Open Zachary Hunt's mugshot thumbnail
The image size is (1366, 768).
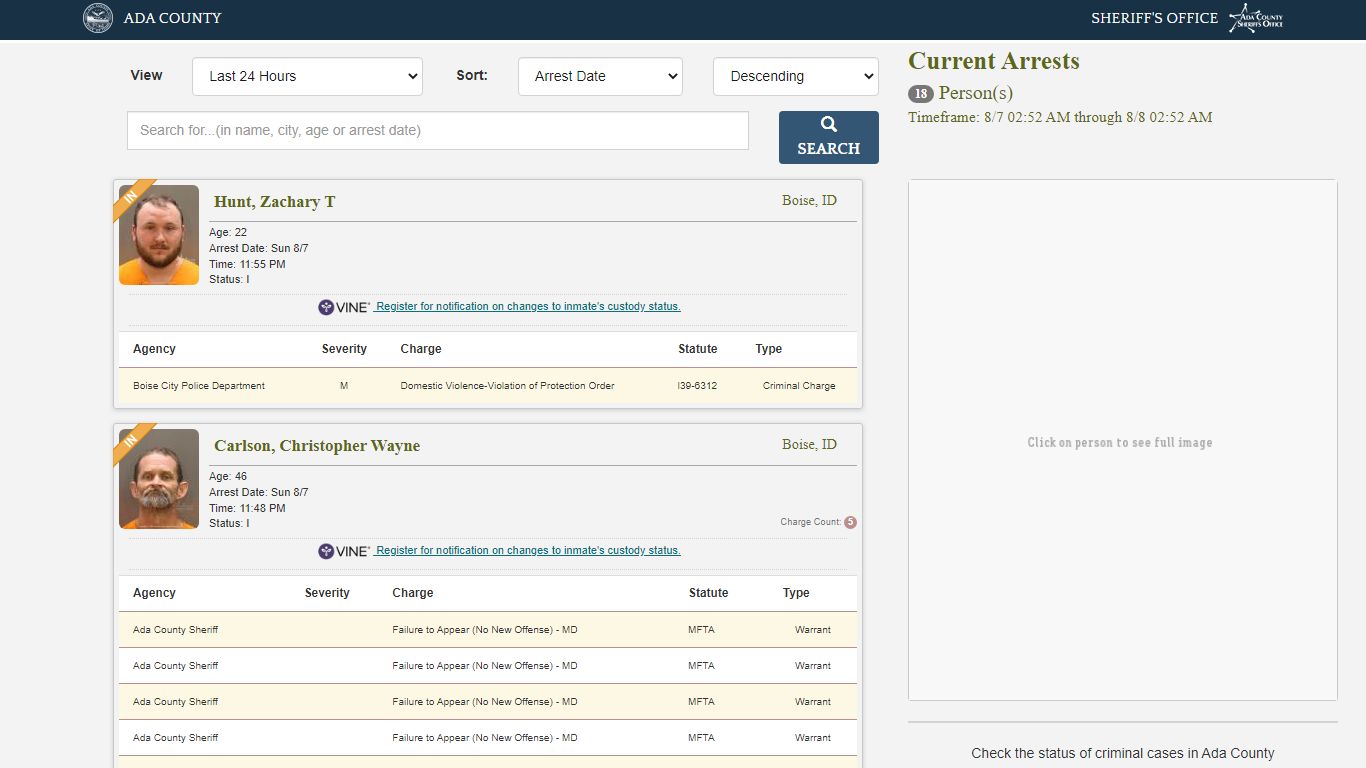(159, 235)
